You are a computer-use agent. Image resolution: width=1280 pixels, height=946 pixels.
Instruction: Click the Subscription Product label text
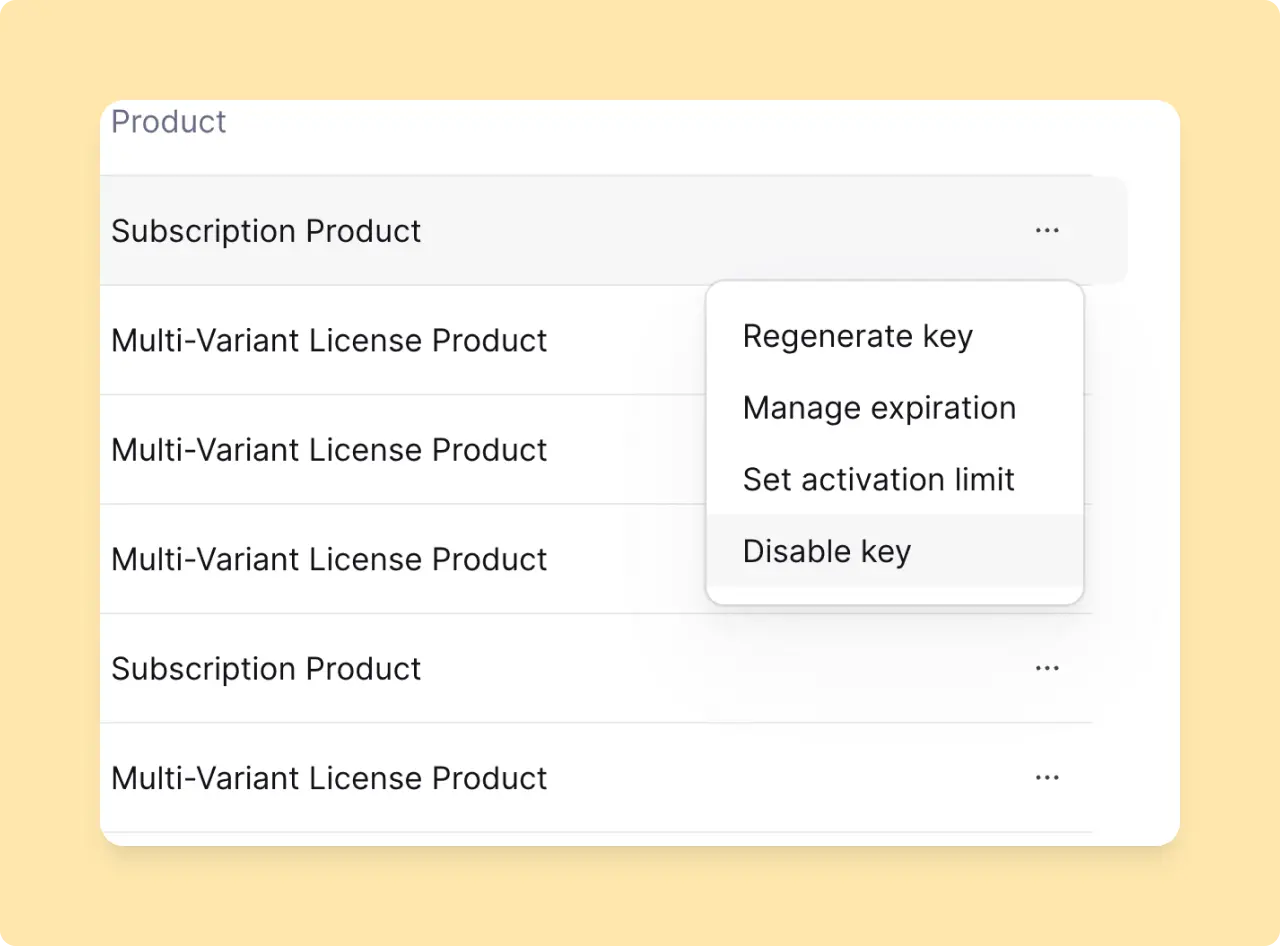click(266, 231)
